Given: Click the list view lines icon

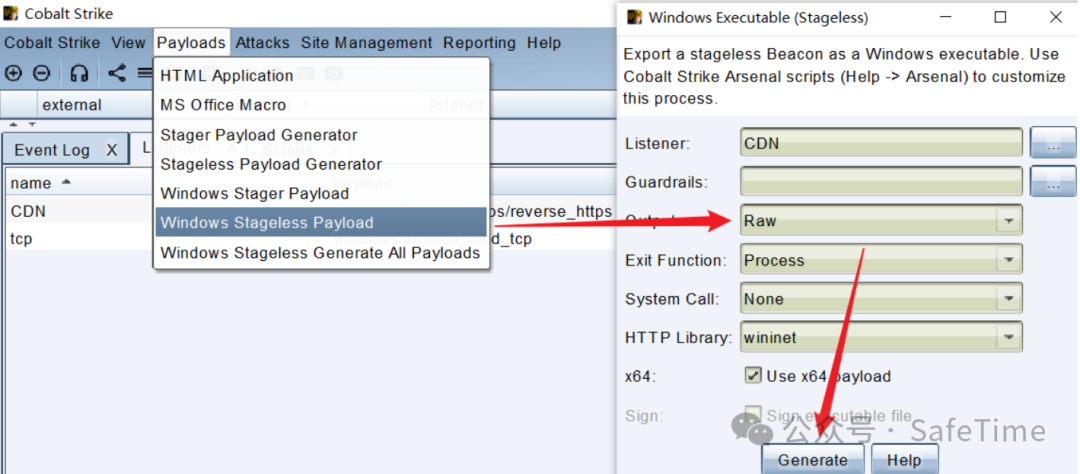Looking at the screenshot, I should 145,72.
